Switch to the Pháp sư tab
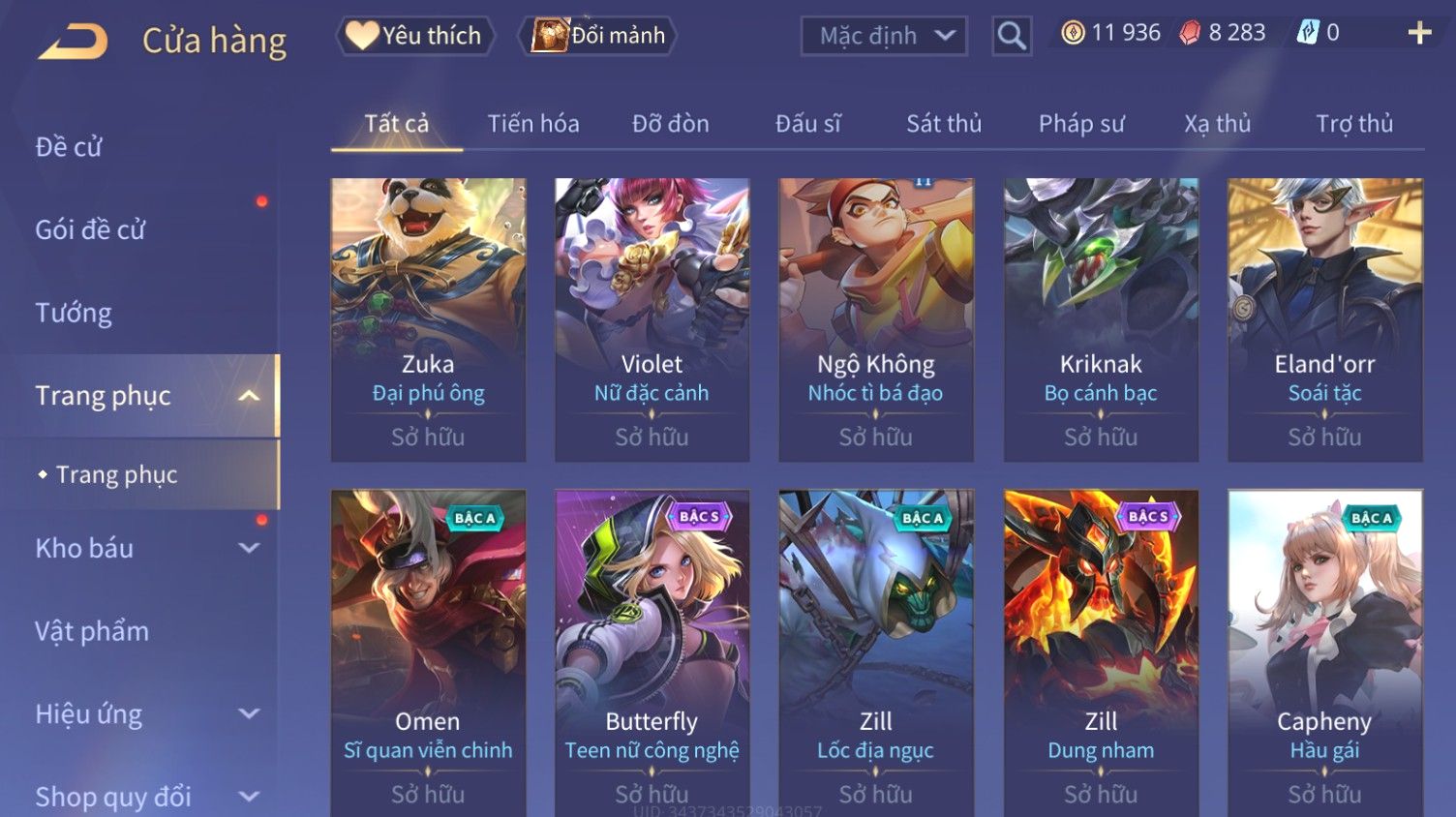 (x=1081, y=124)
